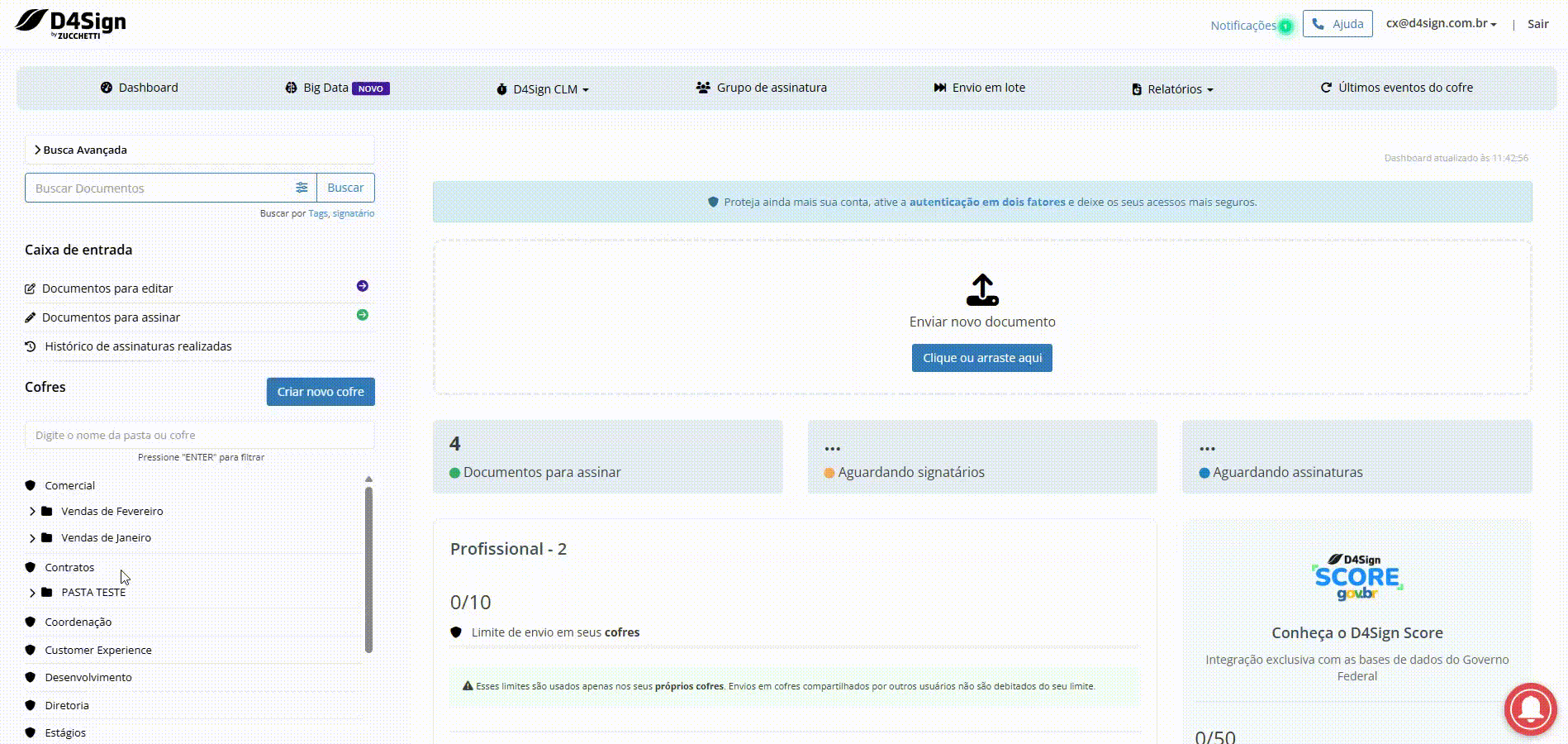Image resolution: width=1568 pixels, height=744 pixels.
Task: Open the D4Sign CLM dropdown menu
Action: click(543, 89)
